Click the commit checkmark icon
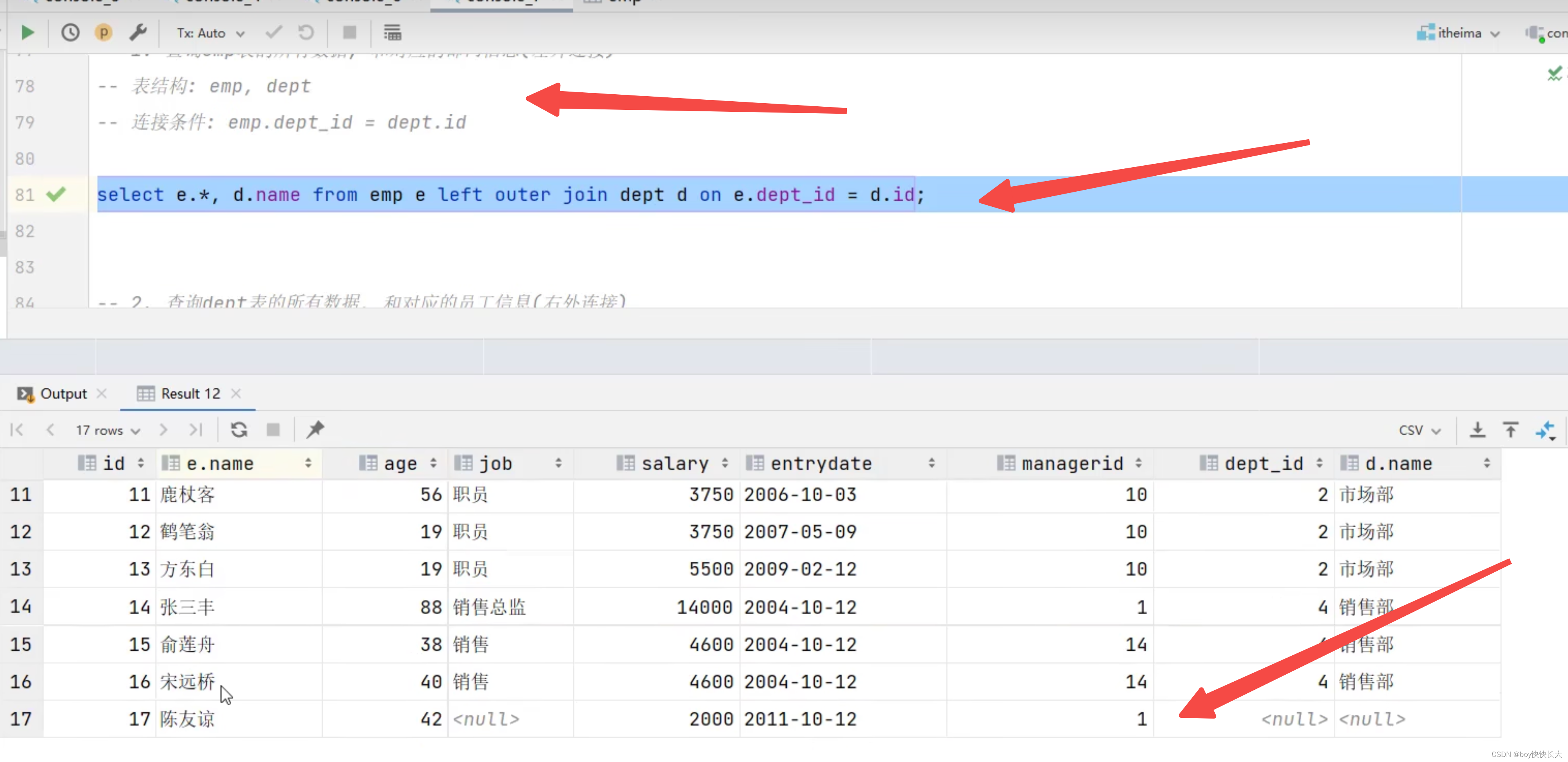The width and height of the screenshot is (1568, 762). click(274, 32)
